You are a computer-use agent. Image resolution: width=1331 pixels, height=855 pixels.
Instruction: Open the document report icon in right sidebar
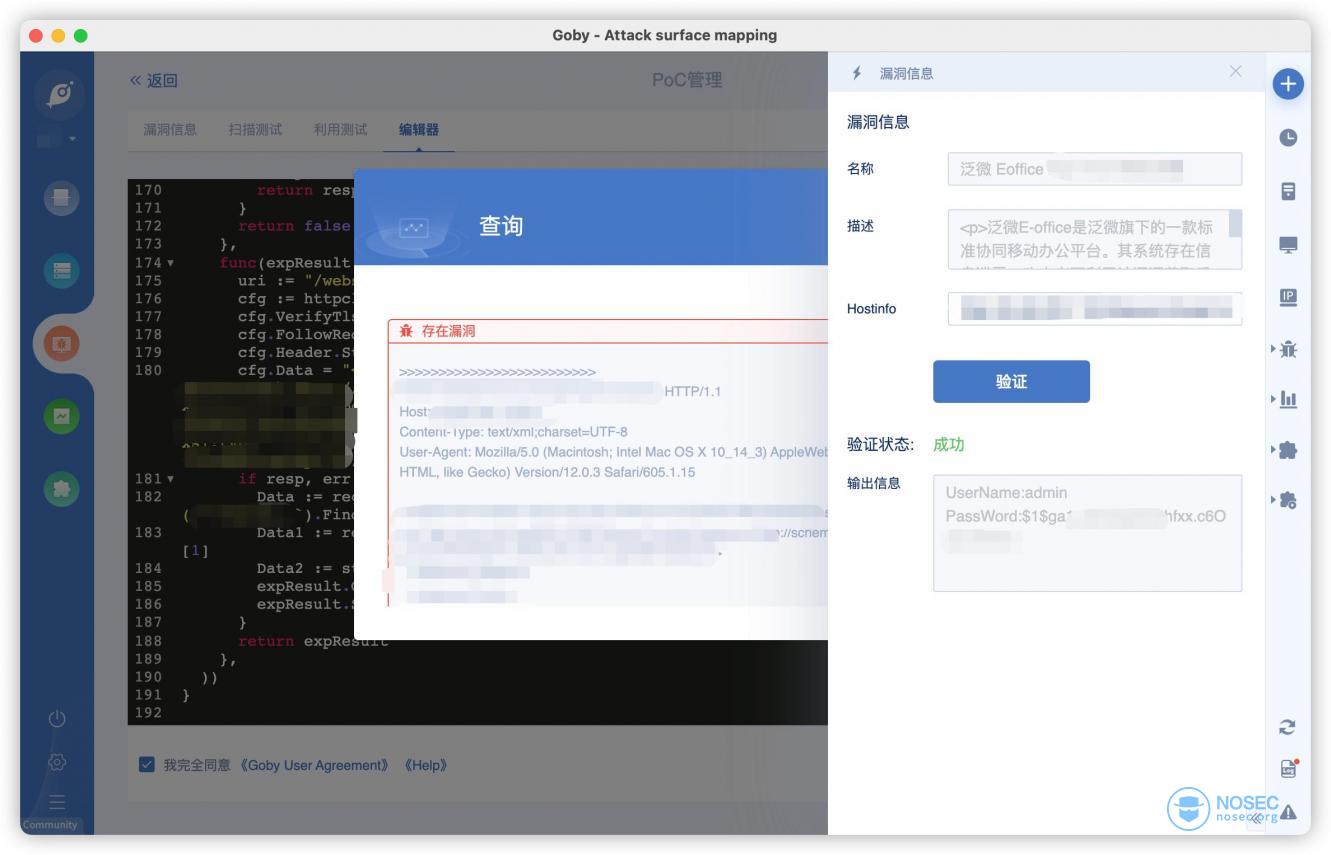pyautogui.click(x=1288, y=191)
